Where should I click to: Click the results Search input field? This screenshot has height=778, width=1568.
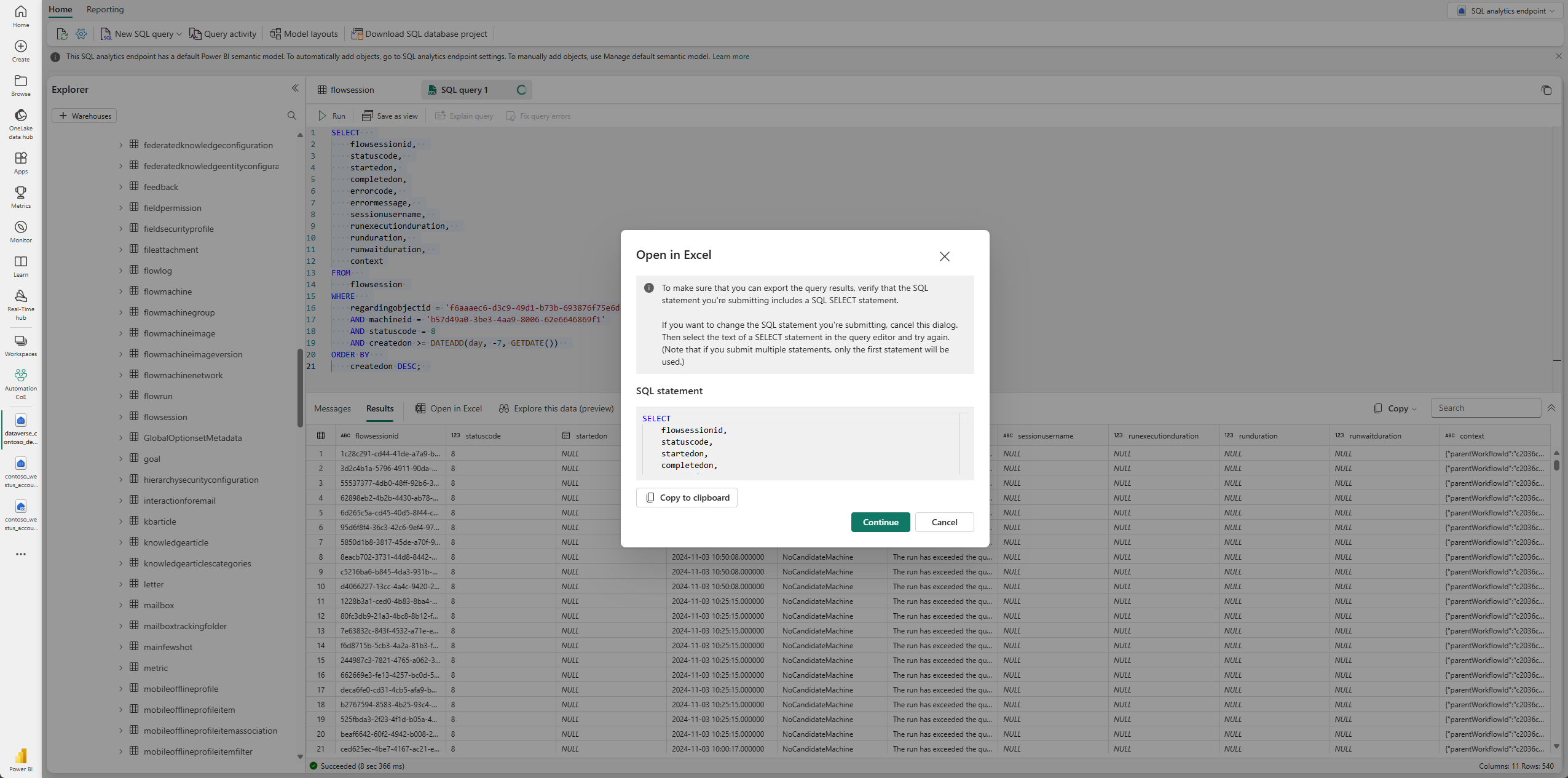click(x=1485, y=408)
